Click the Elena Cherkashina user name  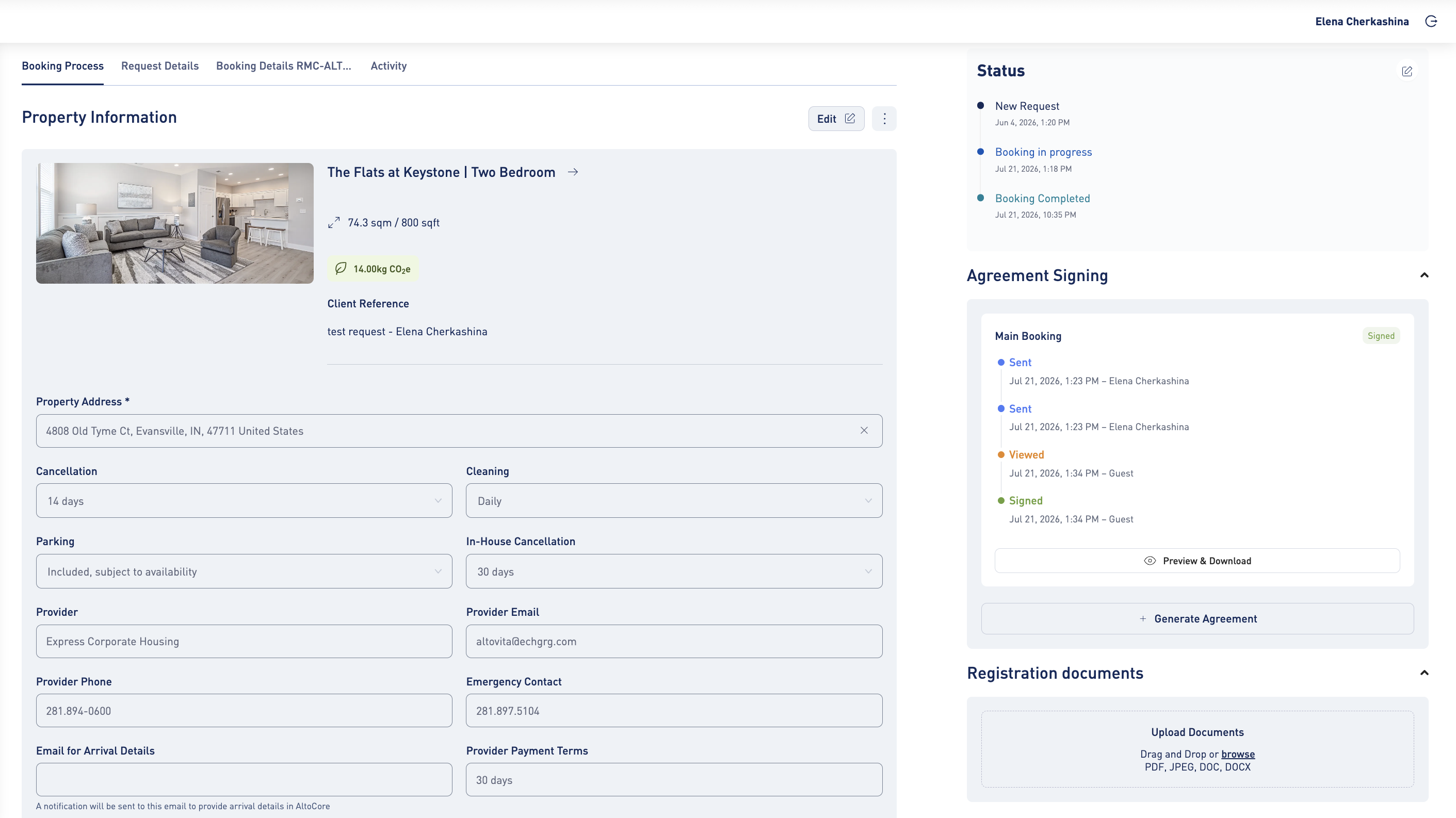pyautogui.click(x=1362, y=22)
